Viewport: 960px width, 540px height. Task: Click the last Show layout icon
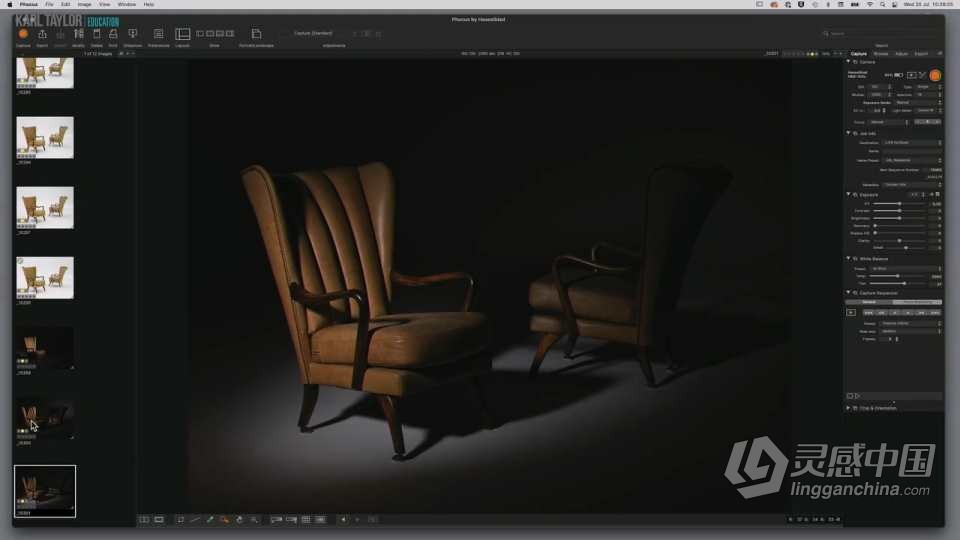230,34
